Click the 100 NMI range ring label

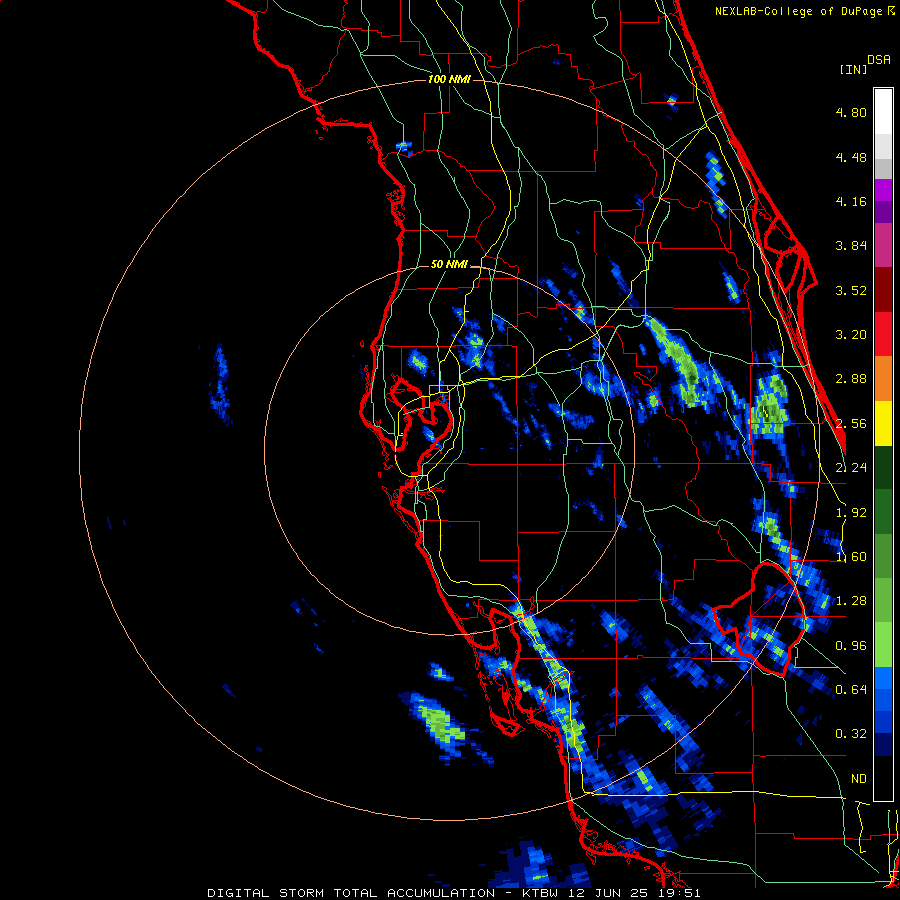tap(449, 79)
